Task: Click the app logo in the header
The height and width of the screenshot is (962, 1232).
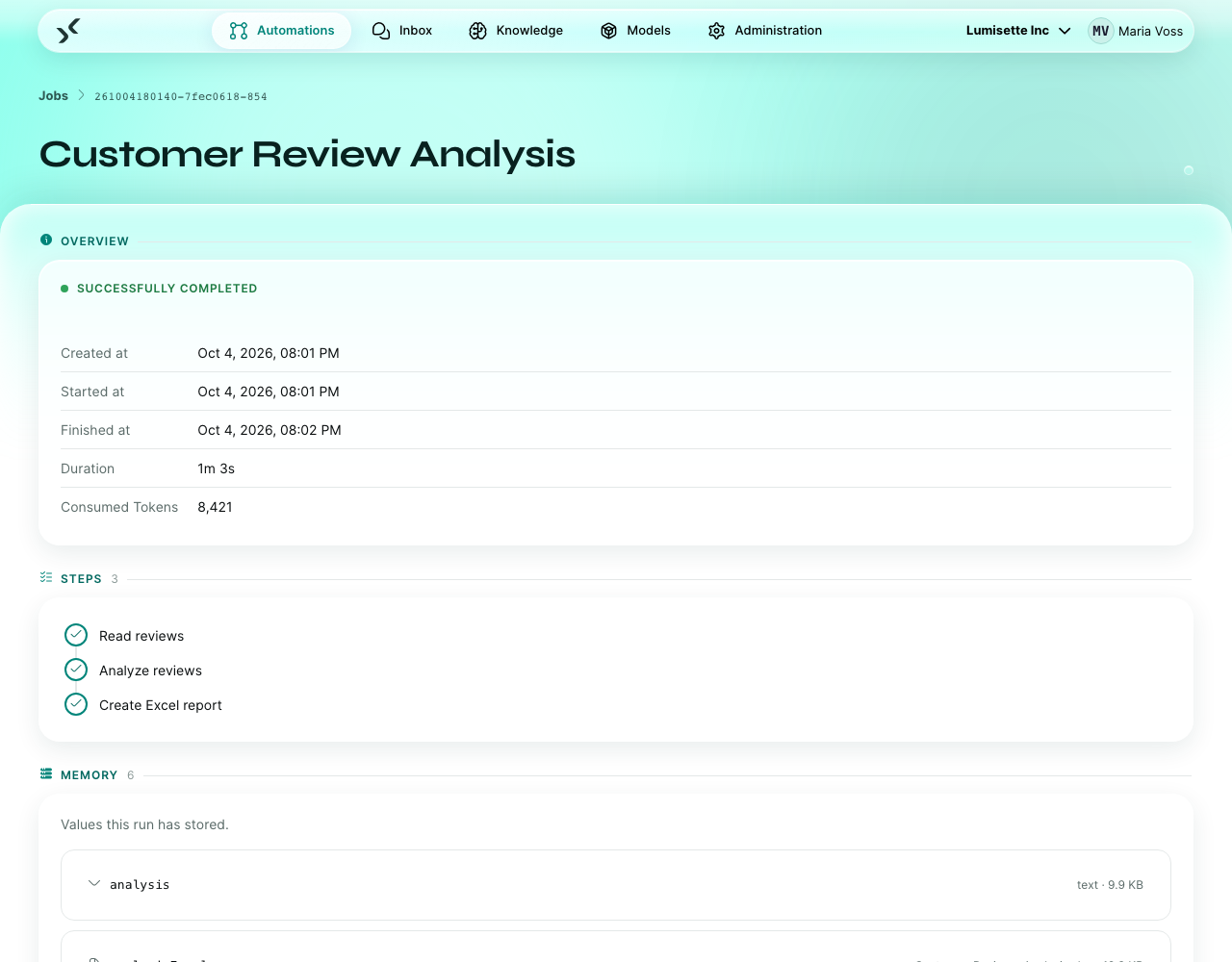Action: pos(67,31)
